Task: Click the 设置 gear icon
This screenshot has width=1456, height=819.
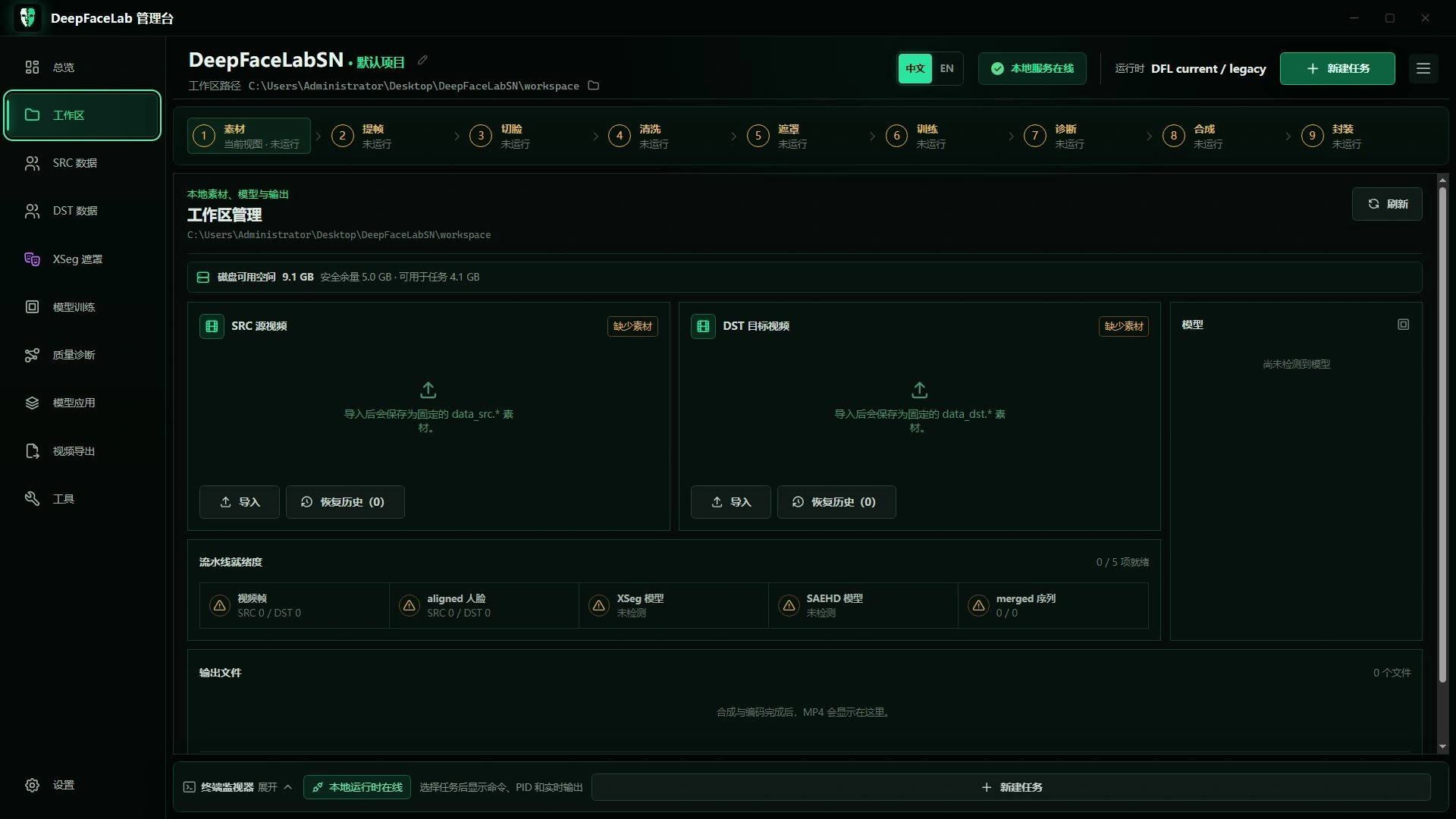Action: [x=32, y=785]
